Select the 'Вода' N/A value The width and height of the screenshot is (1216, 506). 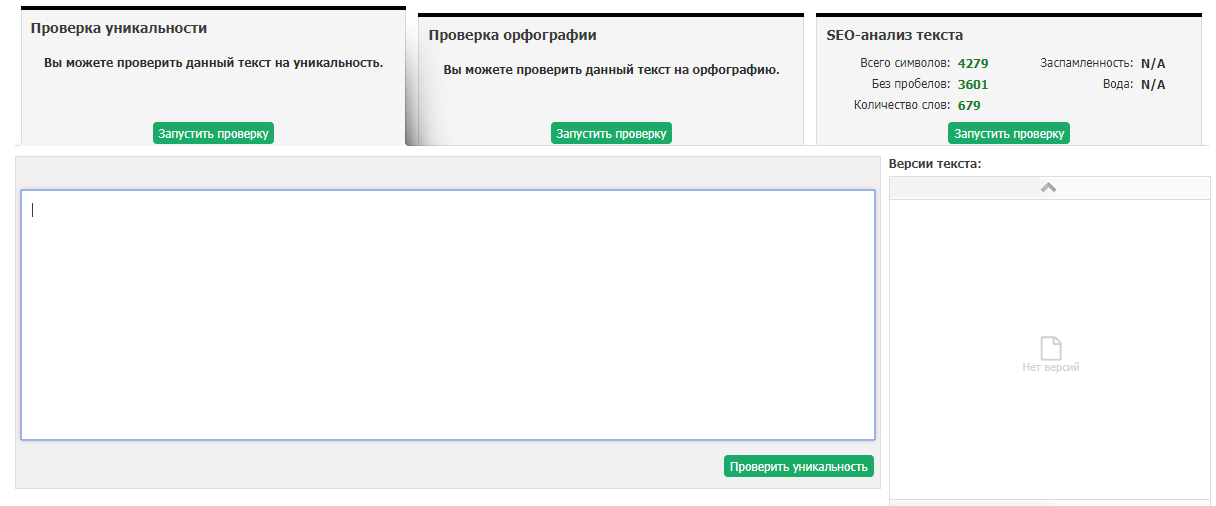click(1153, 85)
